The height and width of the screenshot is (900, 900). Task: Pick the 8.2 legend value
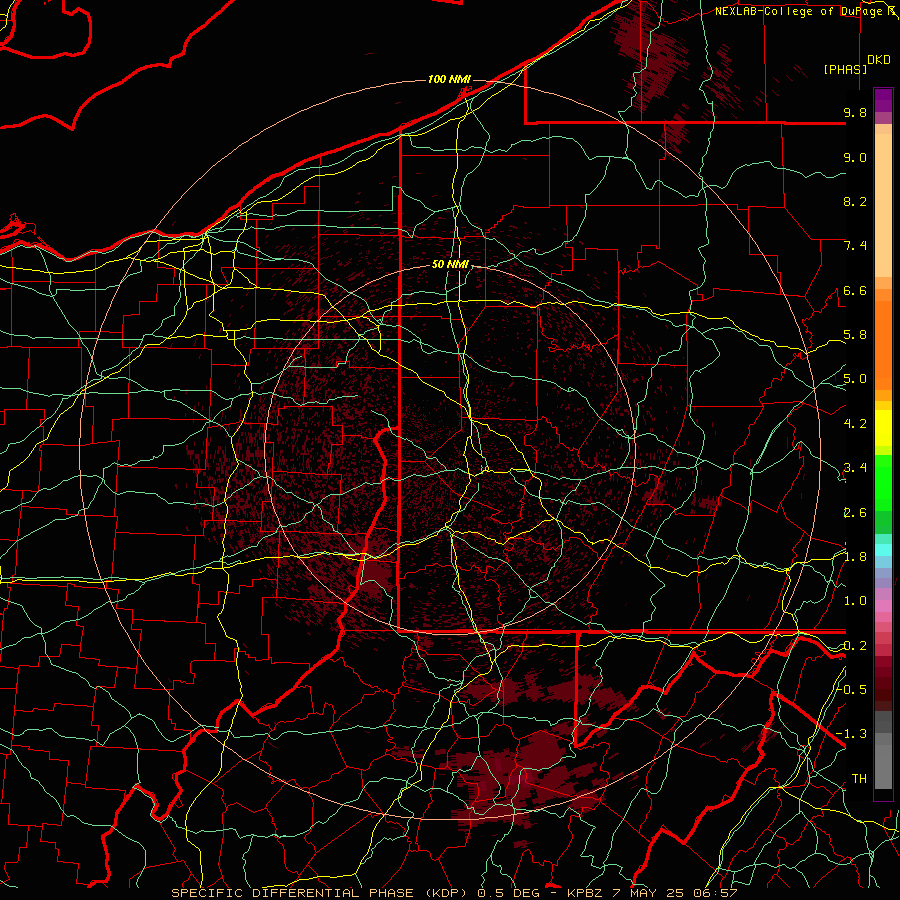click(855, 201)
